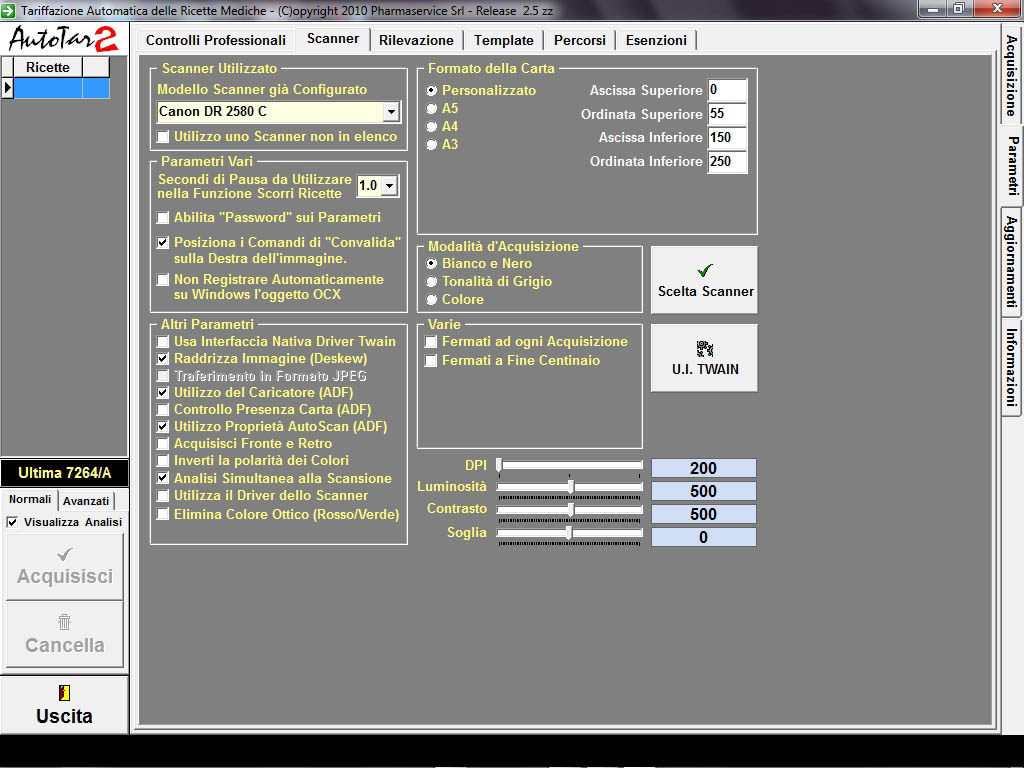Expand the Canon DR 2580 C scanner dropdown
1024x768 pixels.
pyautogui.click(x=391, y=112)
